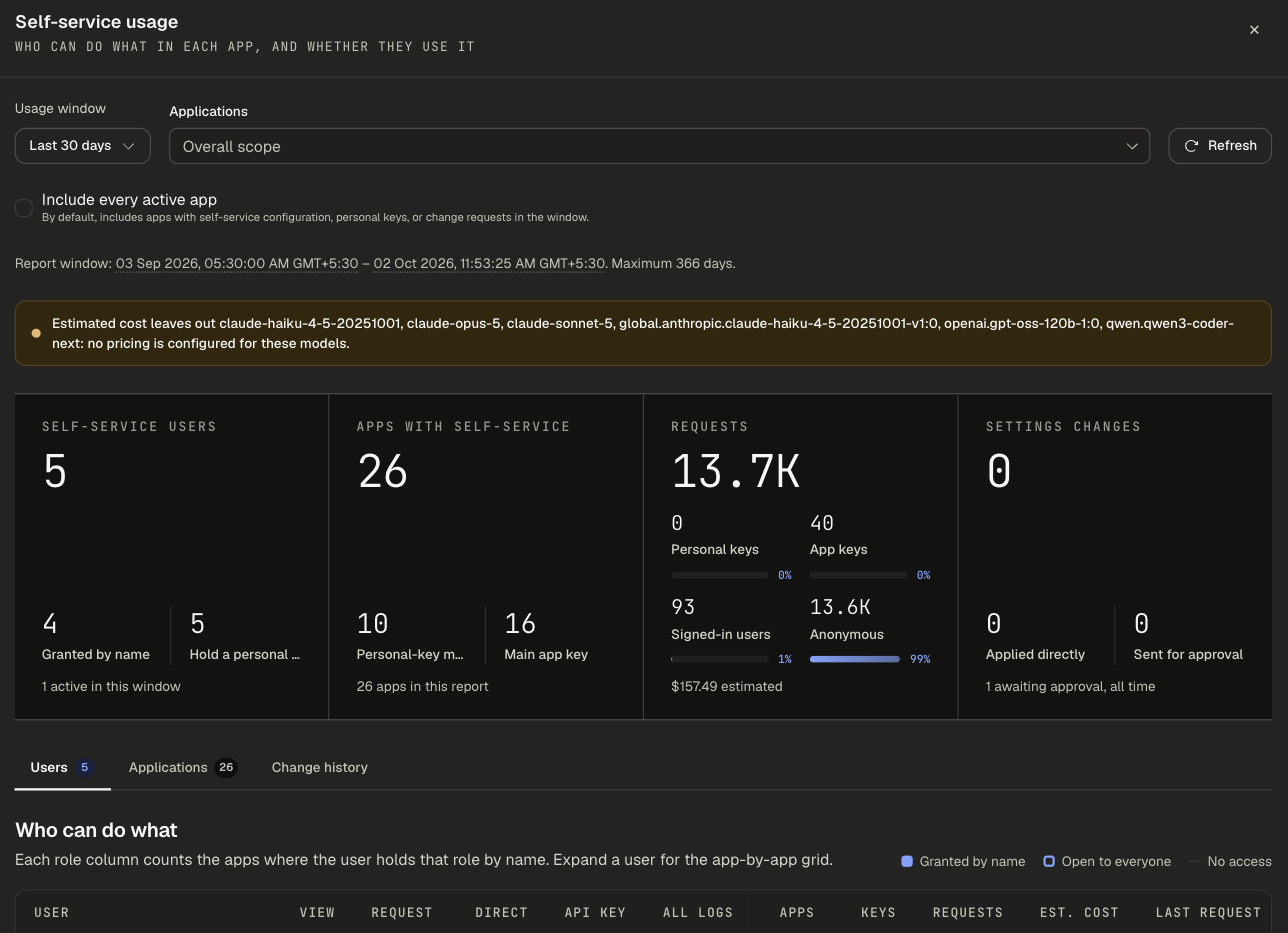Click the Refresh circular arrow icon
The image size is (1288, 933).
point(1191,146)
